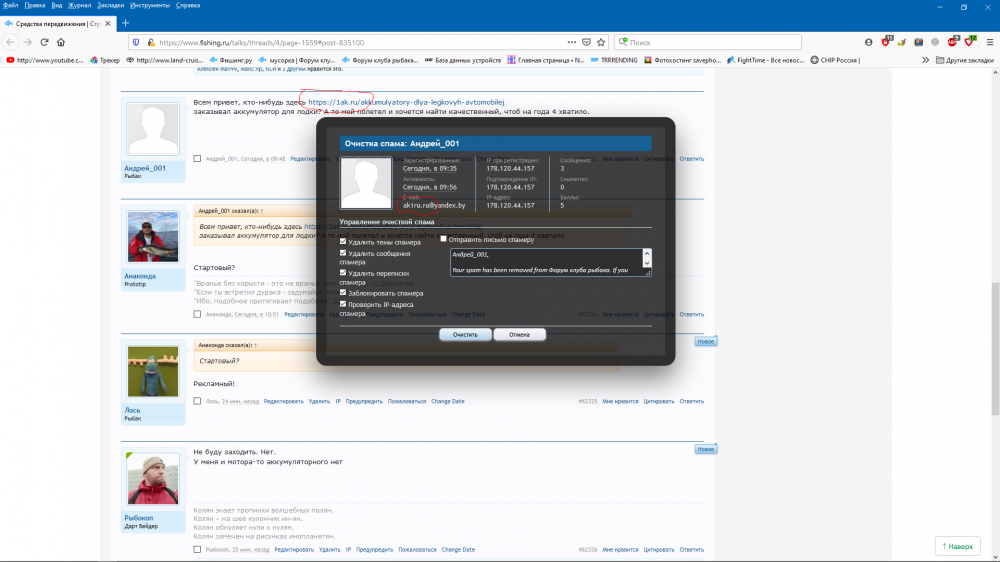Enable 'Отправить письмо спамеру' checkbox
Viewport: 1000px width, 562px height.
pyautogui.click(x=444, y=240)
